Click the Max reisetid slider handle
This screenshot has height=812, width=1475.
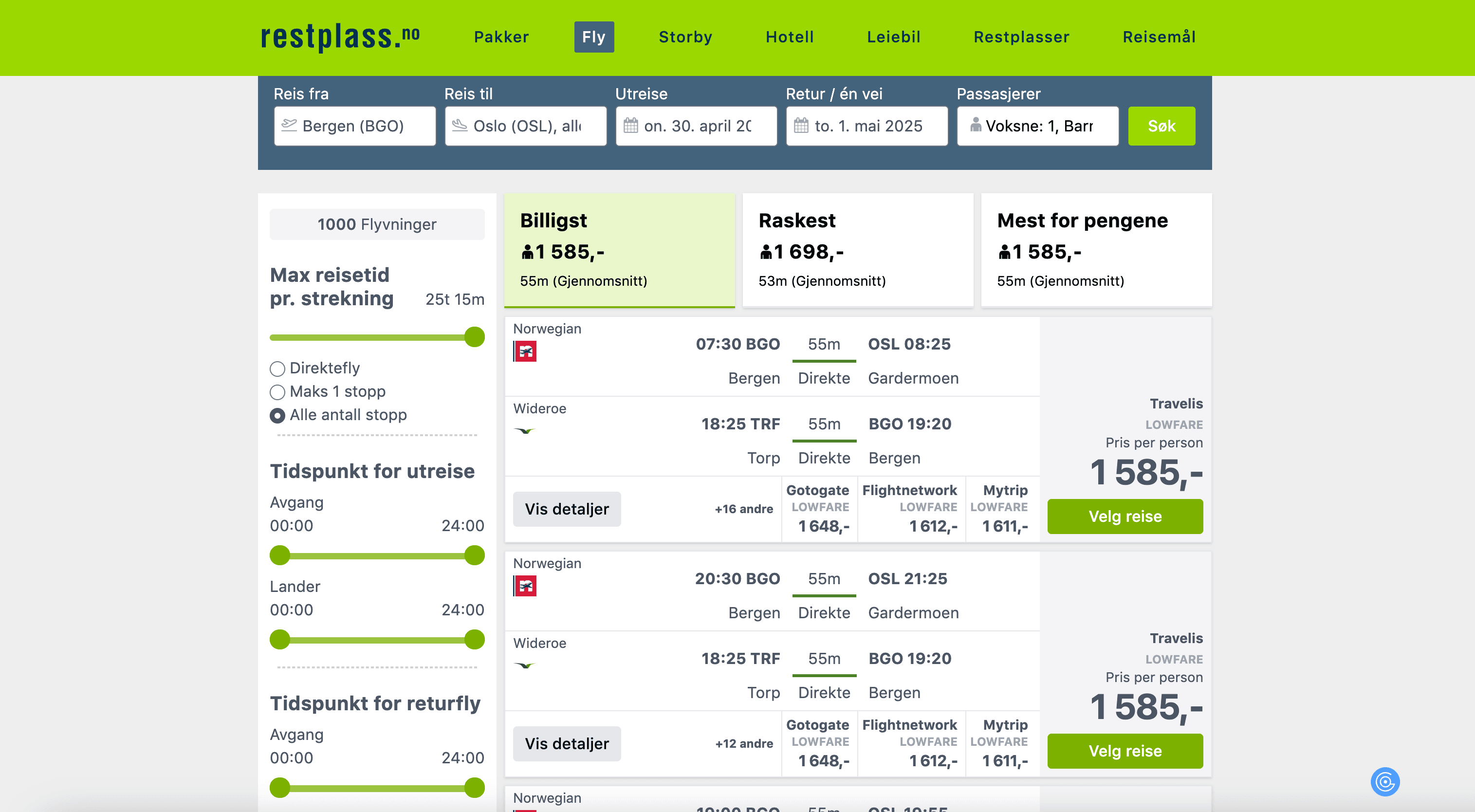coord(475,337)
